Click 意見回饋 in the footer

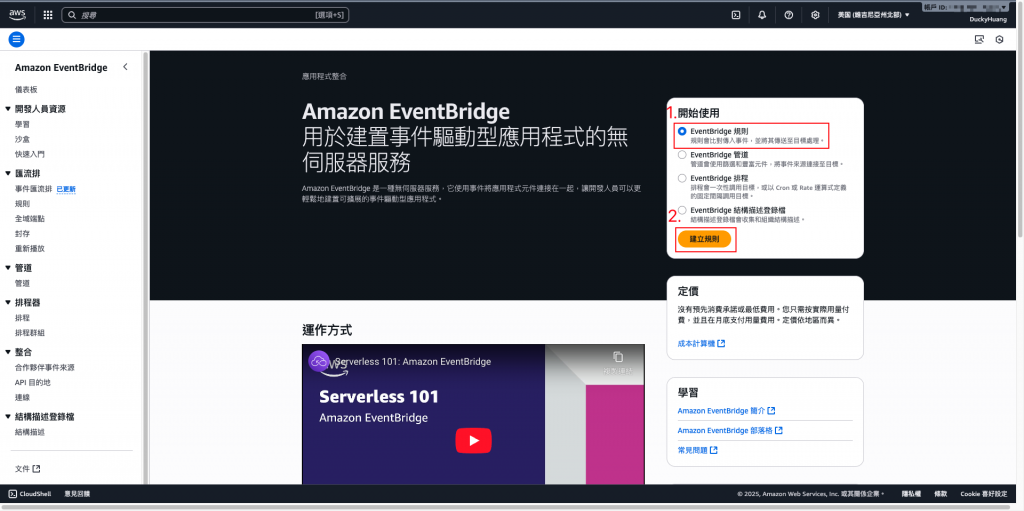tap(78, 494)
